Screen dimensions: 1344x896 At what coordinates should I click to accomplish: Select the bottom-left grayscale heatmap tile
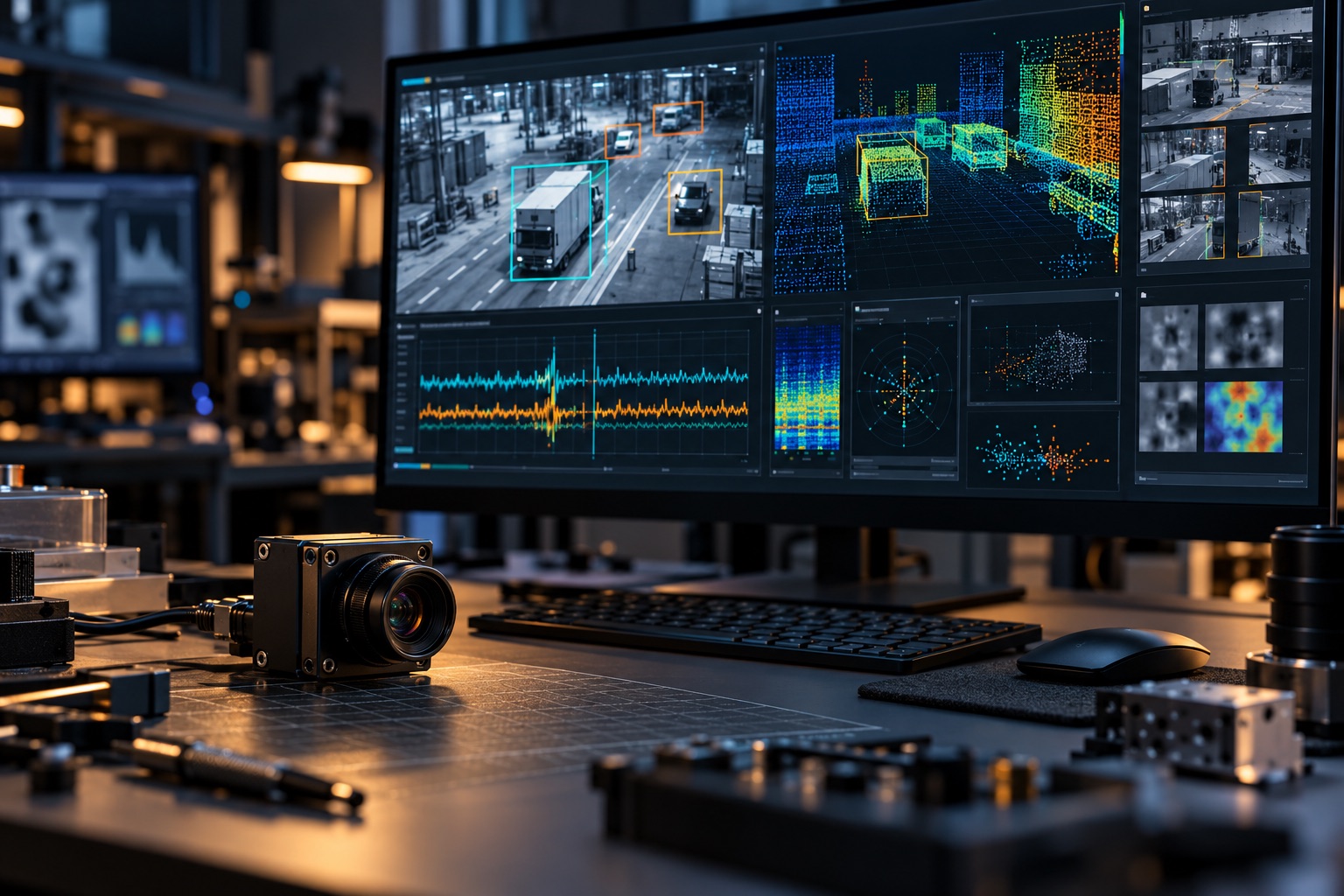point(1168,416)
